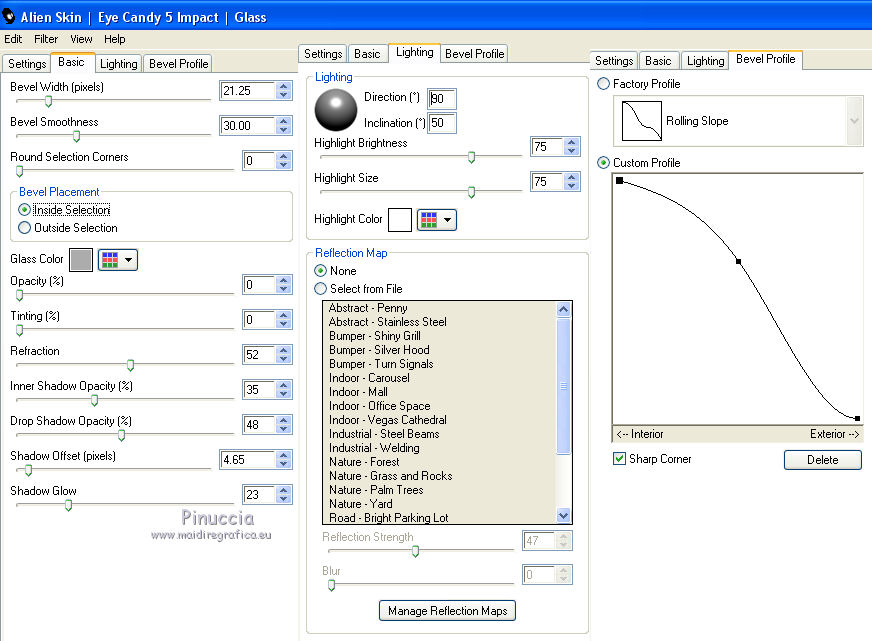Image resolution: width=872 pixels, height=641 pixels.
Task: Click the gray Glass Color swatch
Action: [81, 260]
